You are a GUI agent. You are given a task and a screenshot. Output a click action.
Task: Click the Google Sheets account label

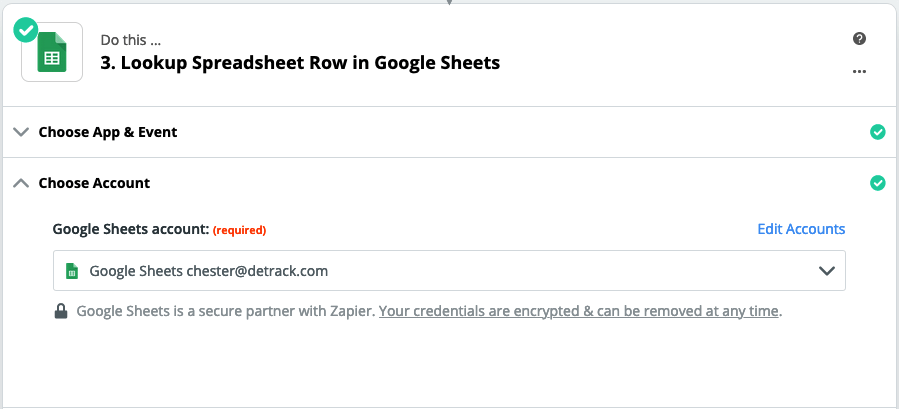tap(131, 229)
